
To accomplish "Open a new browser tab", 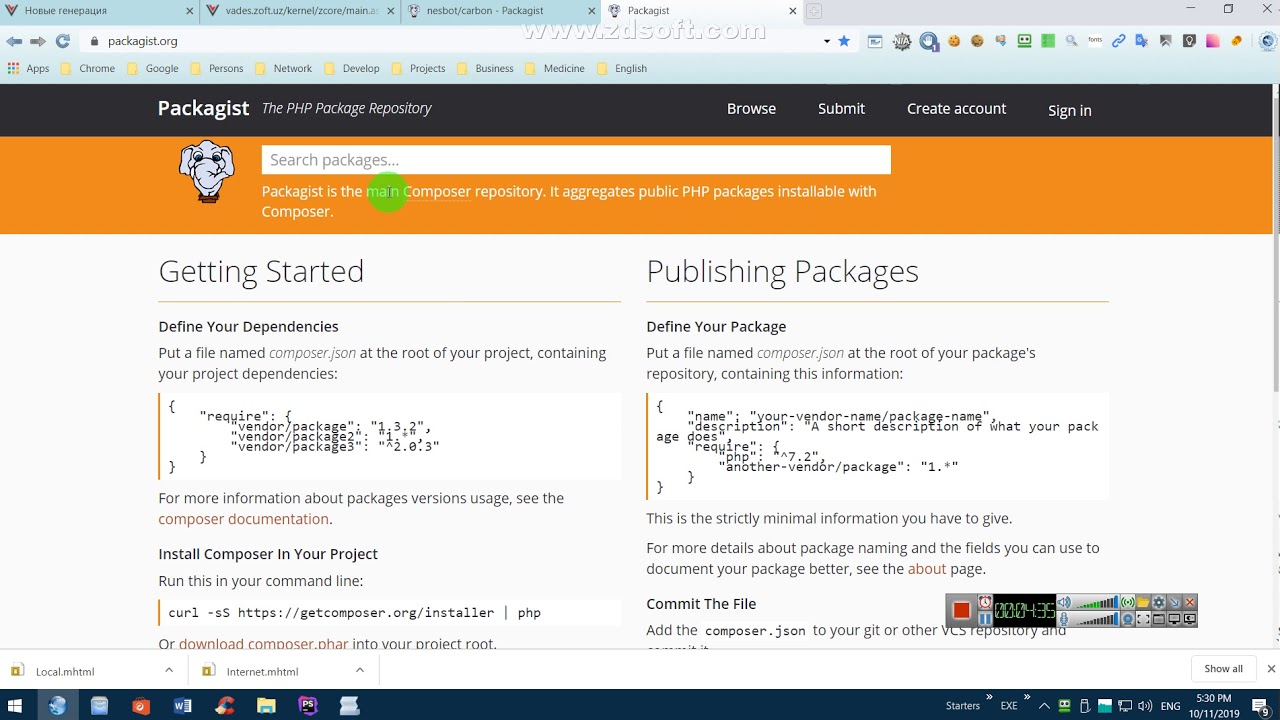I will [814, 11].
